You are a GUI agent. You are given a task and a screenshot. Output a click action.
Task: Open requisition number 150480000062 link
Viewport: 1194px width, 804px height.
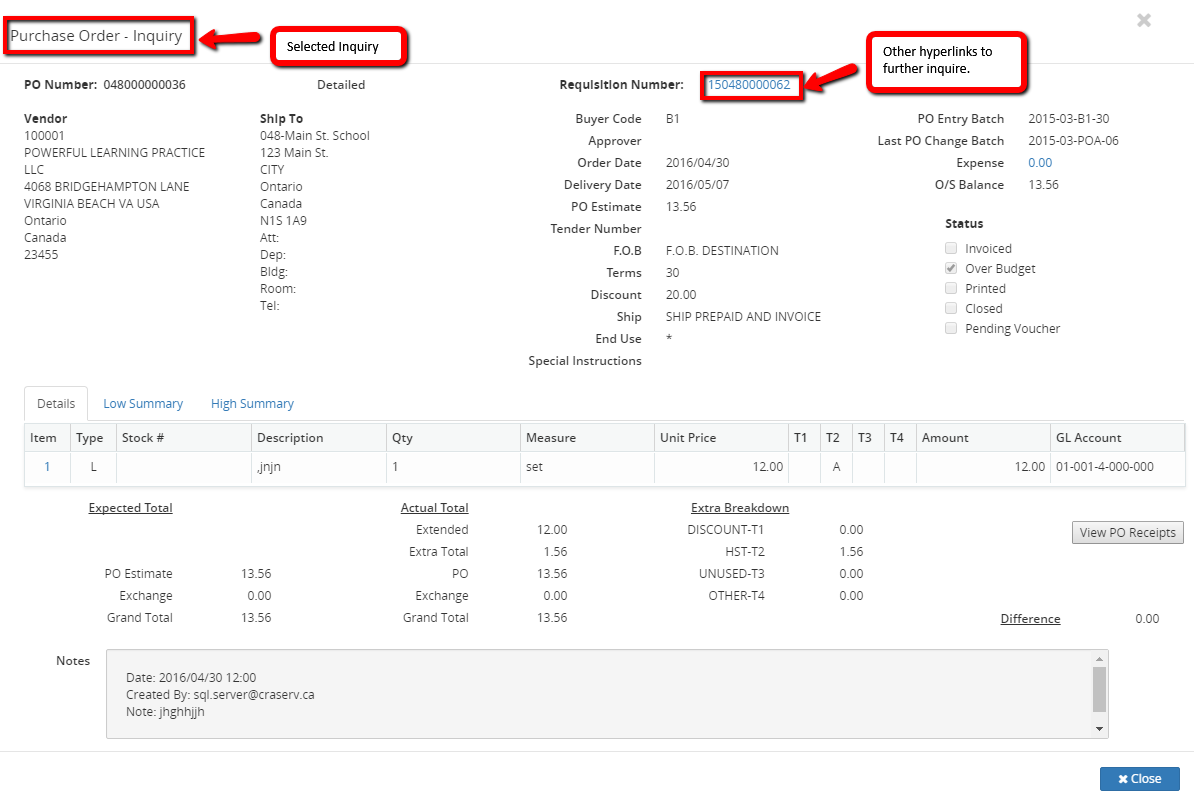pos(749,85)
